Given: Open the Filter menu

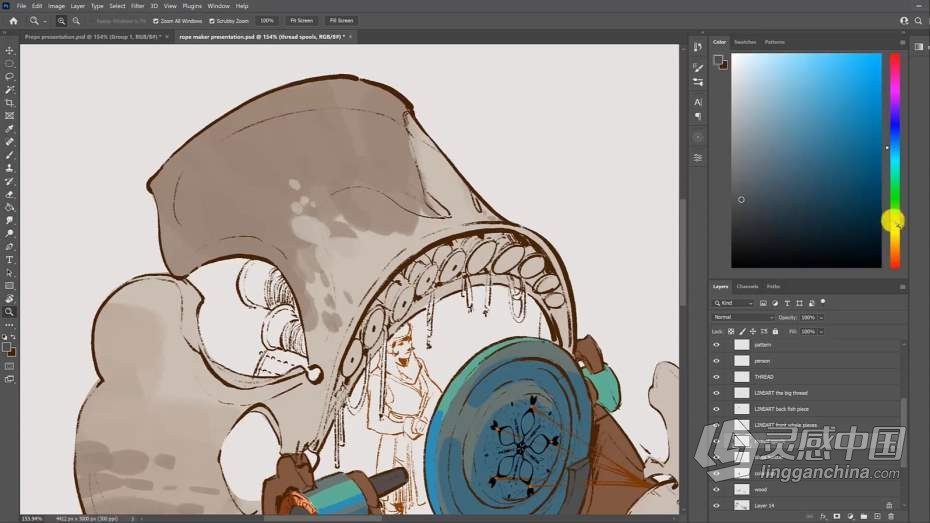Looking at the screenshot, I should coord(138,6).
